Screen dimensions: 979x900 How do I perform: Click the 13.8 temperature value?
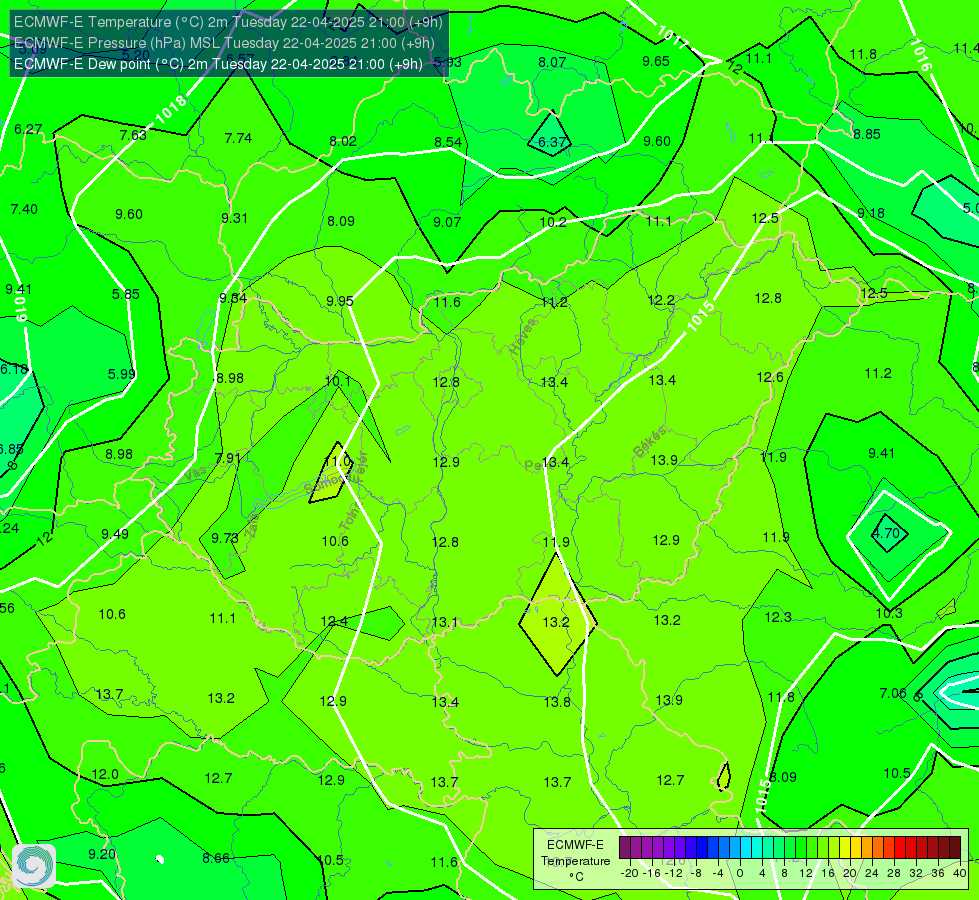point(557,702)
